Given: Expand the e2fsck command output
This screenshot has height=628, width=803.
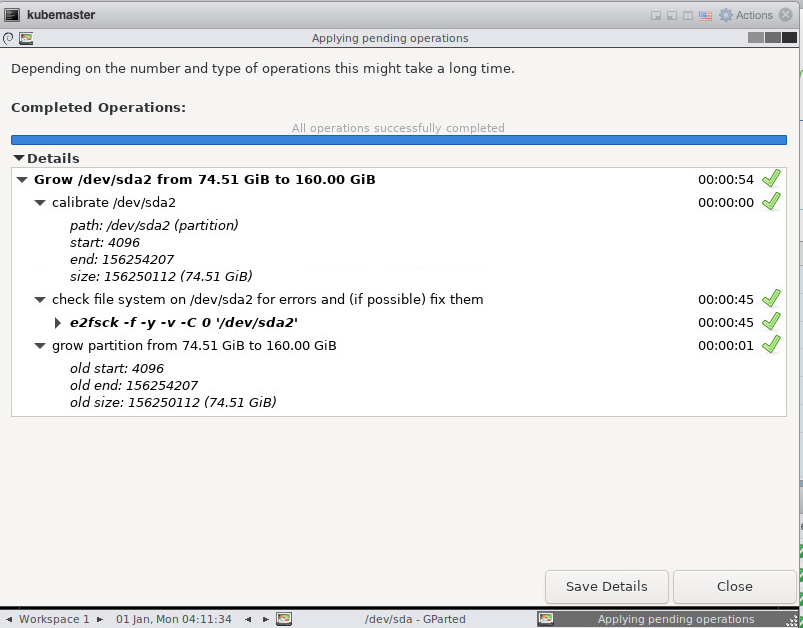Looking at the screenshot, I should [58, 323].
